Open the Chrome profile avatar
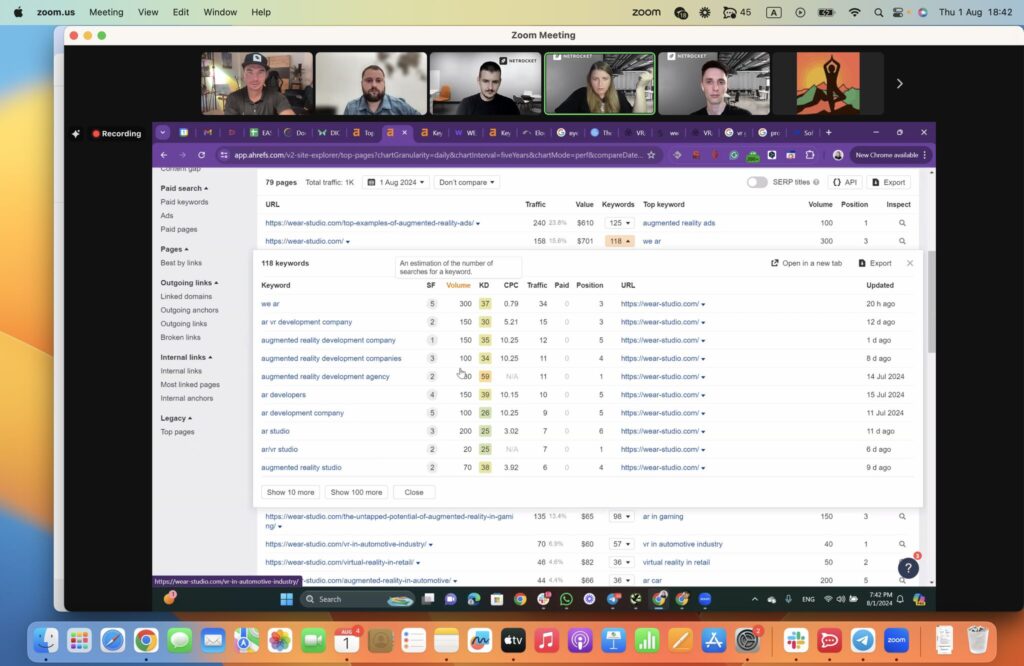Viewport: 1024px width, 666px height. coord(838,155)
